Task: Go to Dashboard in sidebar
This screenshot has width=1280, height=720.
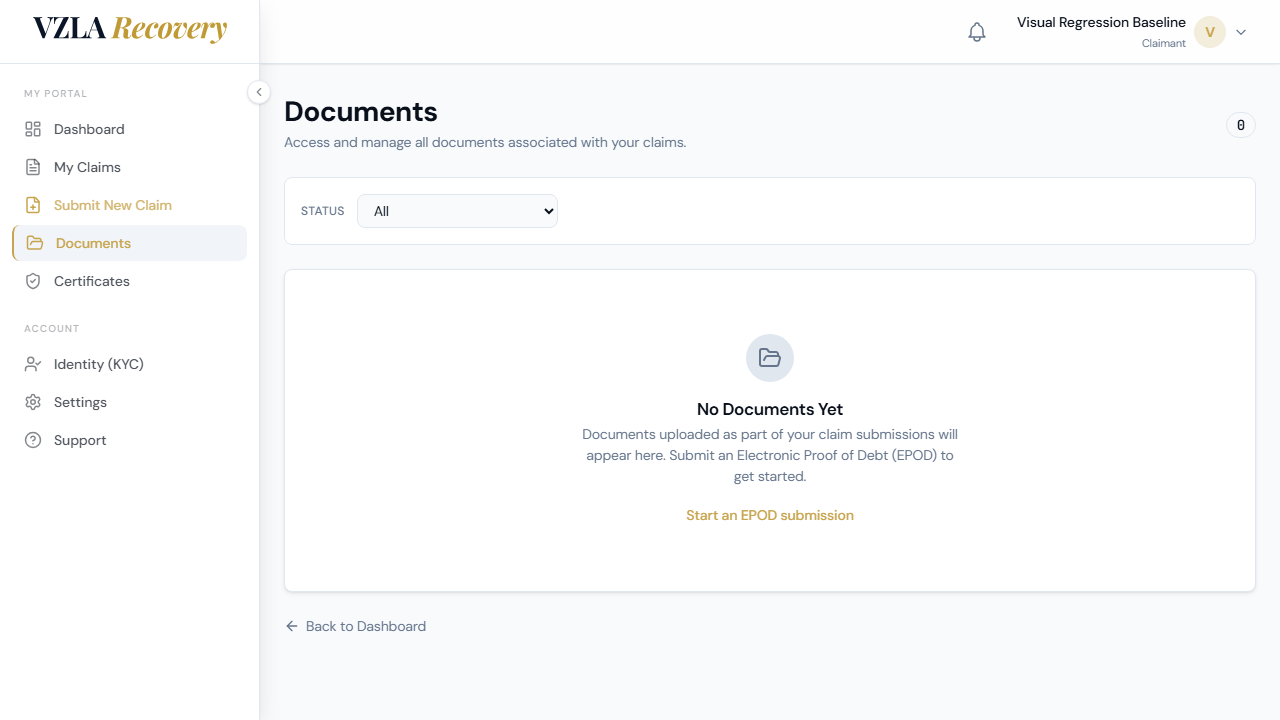Action: pos(129,129)
